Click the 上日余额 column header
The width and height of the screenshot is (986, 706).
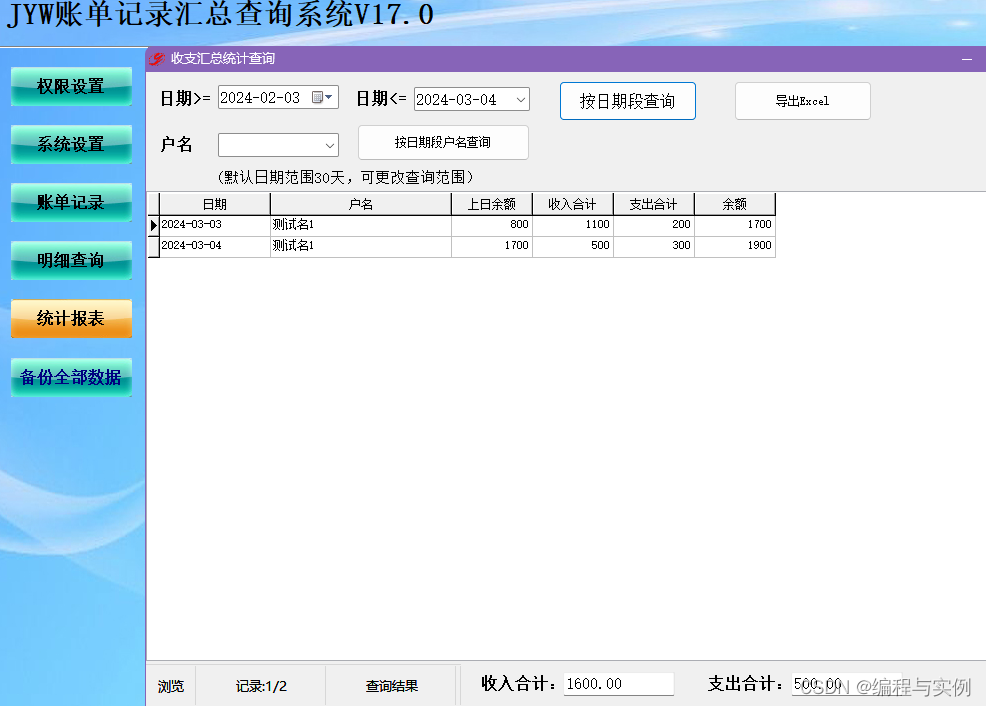492,204
